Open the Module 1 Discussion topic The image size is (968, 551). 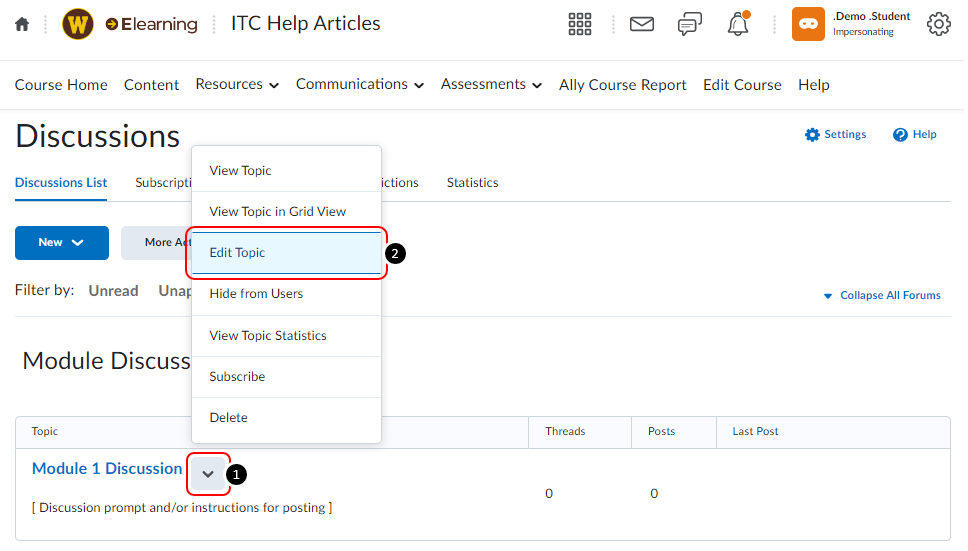point(107,470)
